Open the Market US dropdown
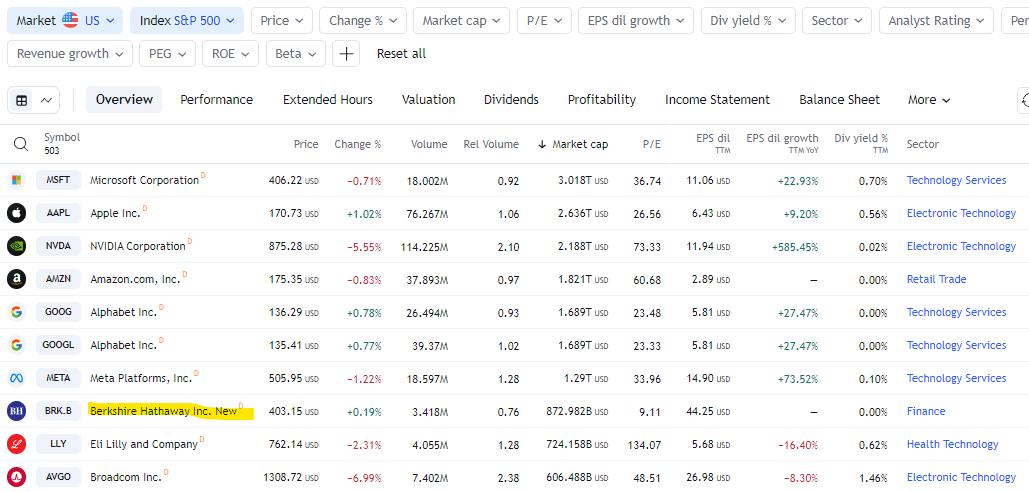The width and height of the screenshot is (1029, 492). 65,20
